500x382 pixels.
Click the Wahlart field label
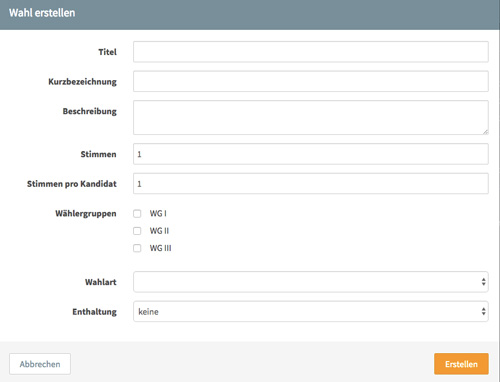click(101, 282)
